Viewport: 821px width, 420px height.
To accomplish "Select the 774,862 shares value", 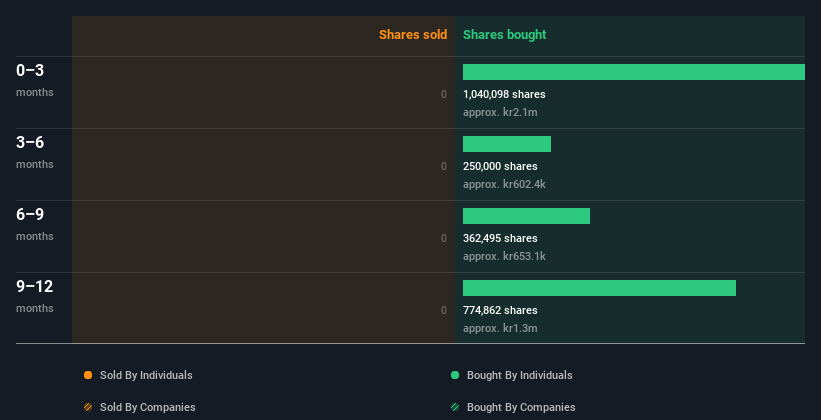I will click(x=500, y=311).
